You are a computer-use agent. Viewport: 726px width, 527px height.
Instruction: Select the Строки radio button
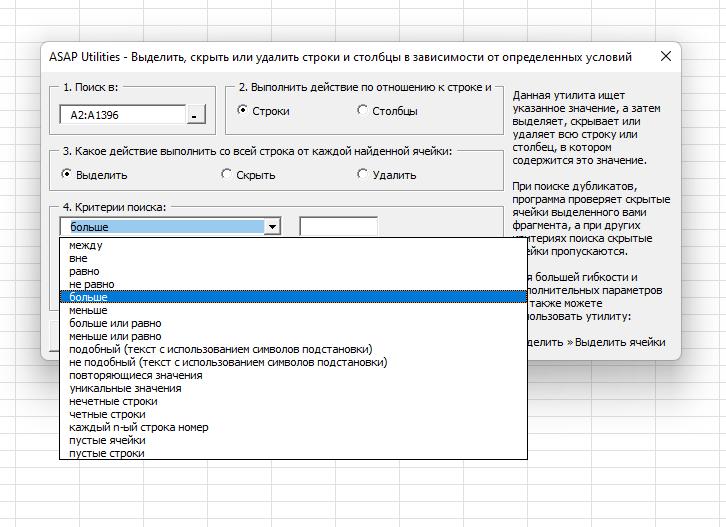pyautogui.click(x=243, y=111)
